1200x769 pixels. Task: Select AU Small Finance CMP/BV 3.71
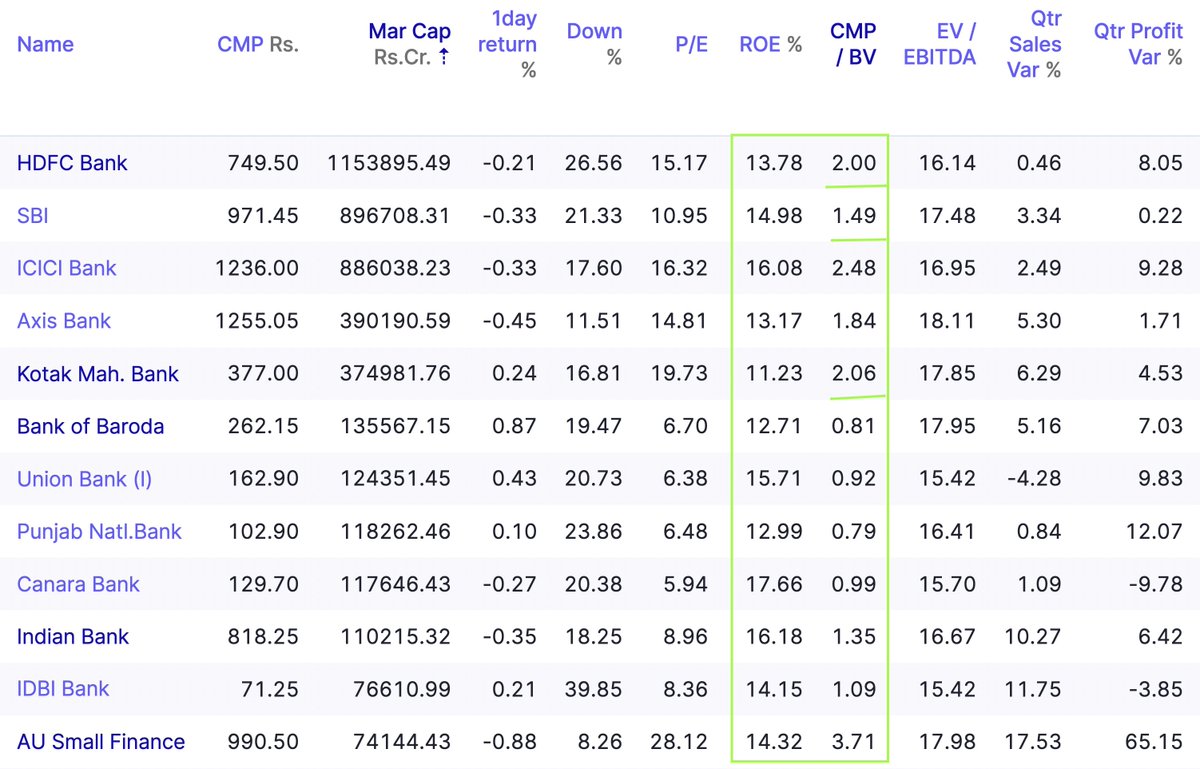pos(854,742)
